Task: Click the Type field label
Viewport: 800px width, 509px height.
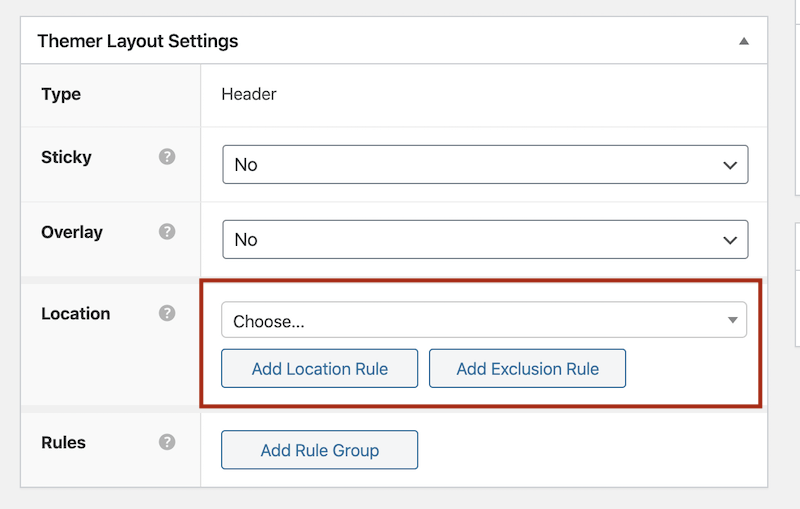Action: (61, 94)
